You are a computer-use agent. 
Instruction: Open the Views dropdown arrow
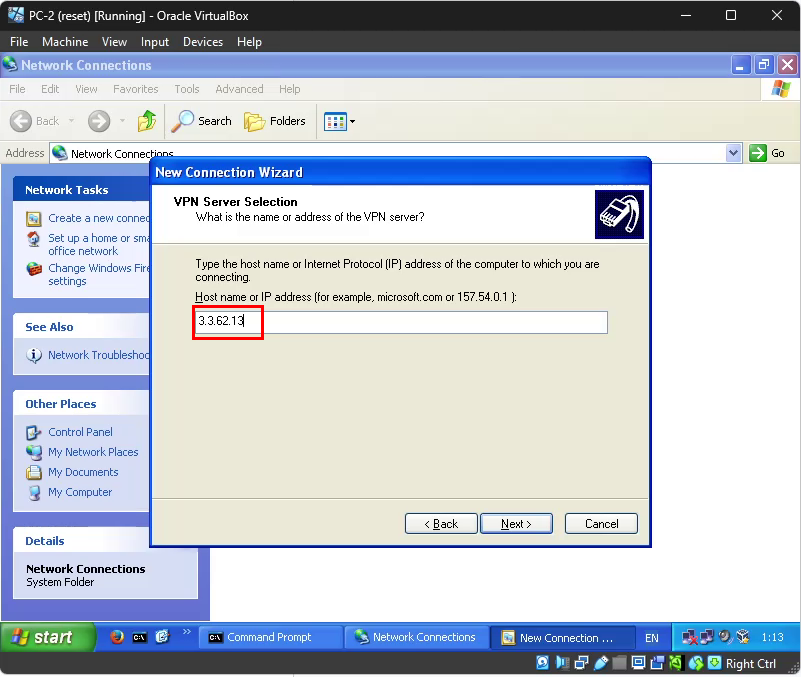[352, 122]
